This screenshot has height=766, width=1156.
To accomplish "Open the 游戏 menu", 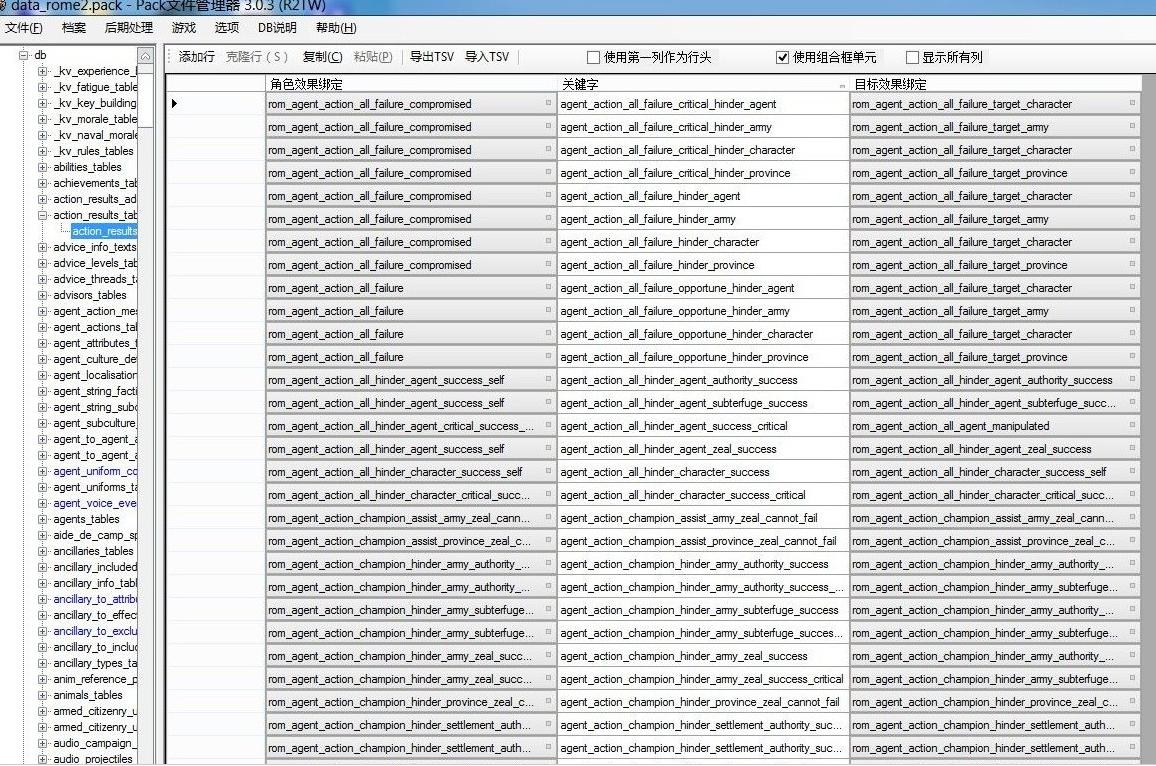I will coord(184,28).
